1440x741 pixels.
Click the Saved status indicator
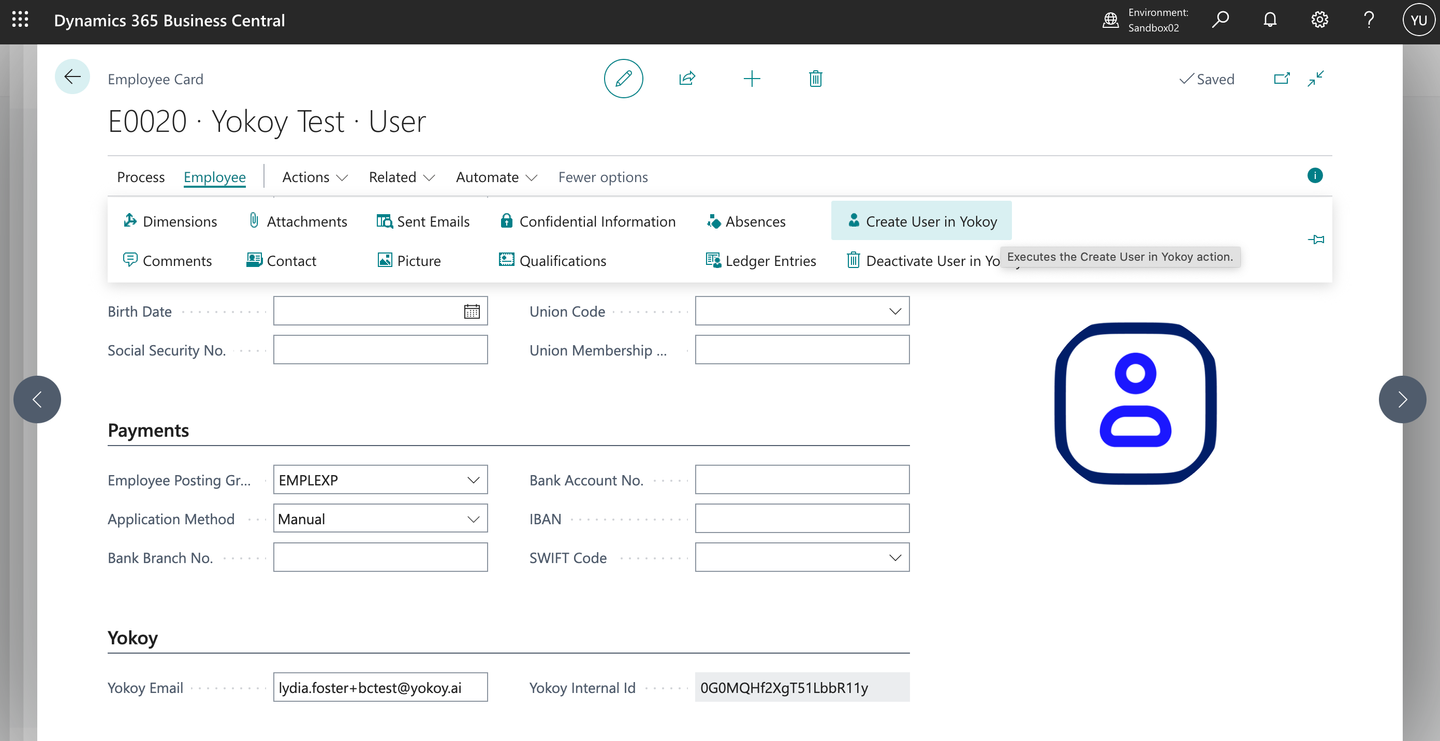pyautogui.click(x=1207, y=79)
